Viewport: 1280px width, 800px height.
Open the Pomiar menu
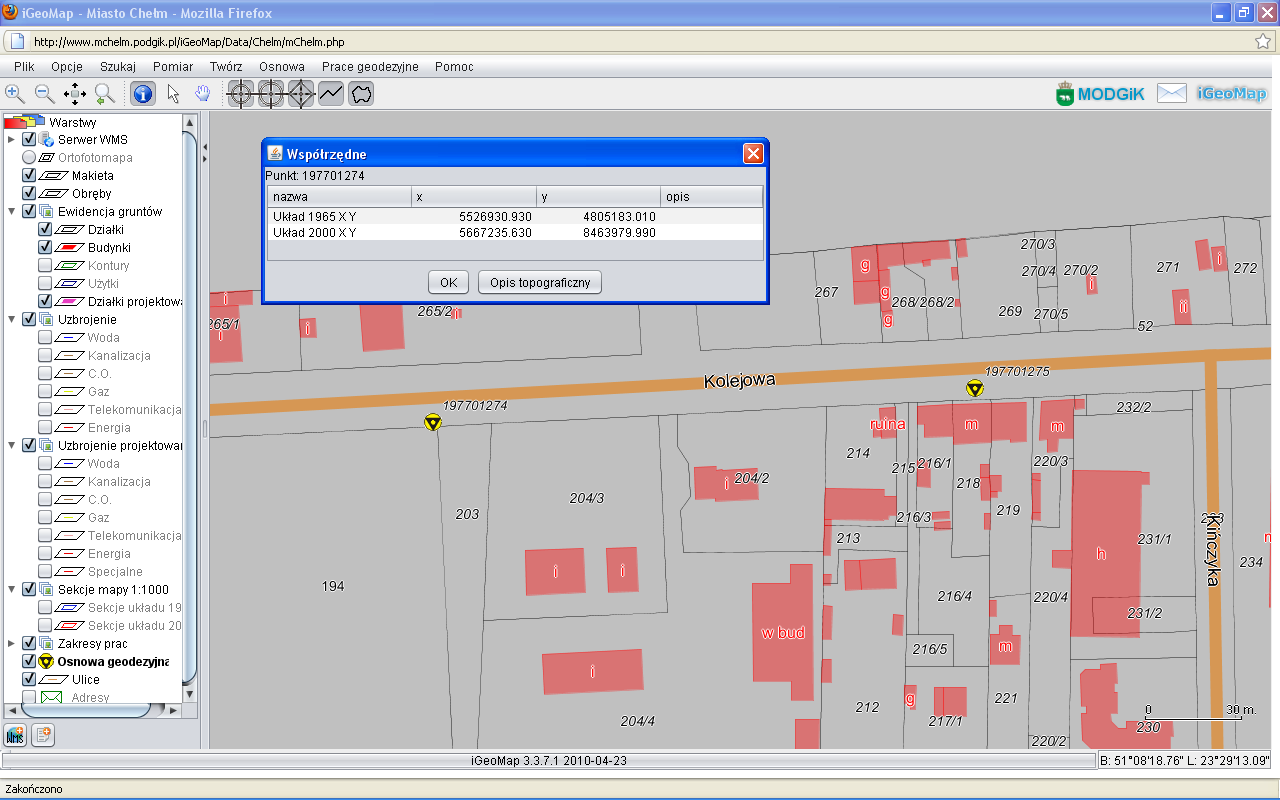point(173,67)
